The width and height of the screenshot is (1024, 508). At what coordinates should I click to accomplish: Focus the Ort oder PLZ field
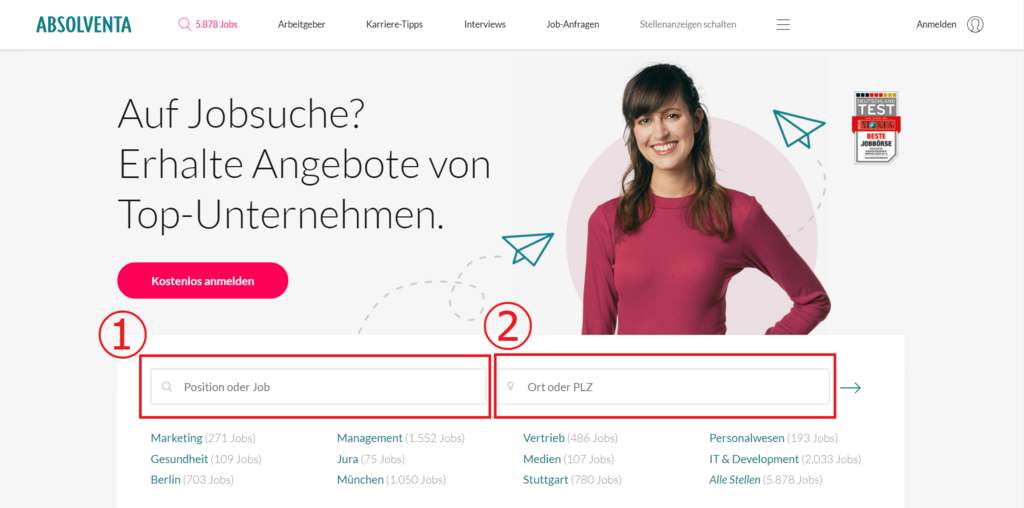click(662, 387)
